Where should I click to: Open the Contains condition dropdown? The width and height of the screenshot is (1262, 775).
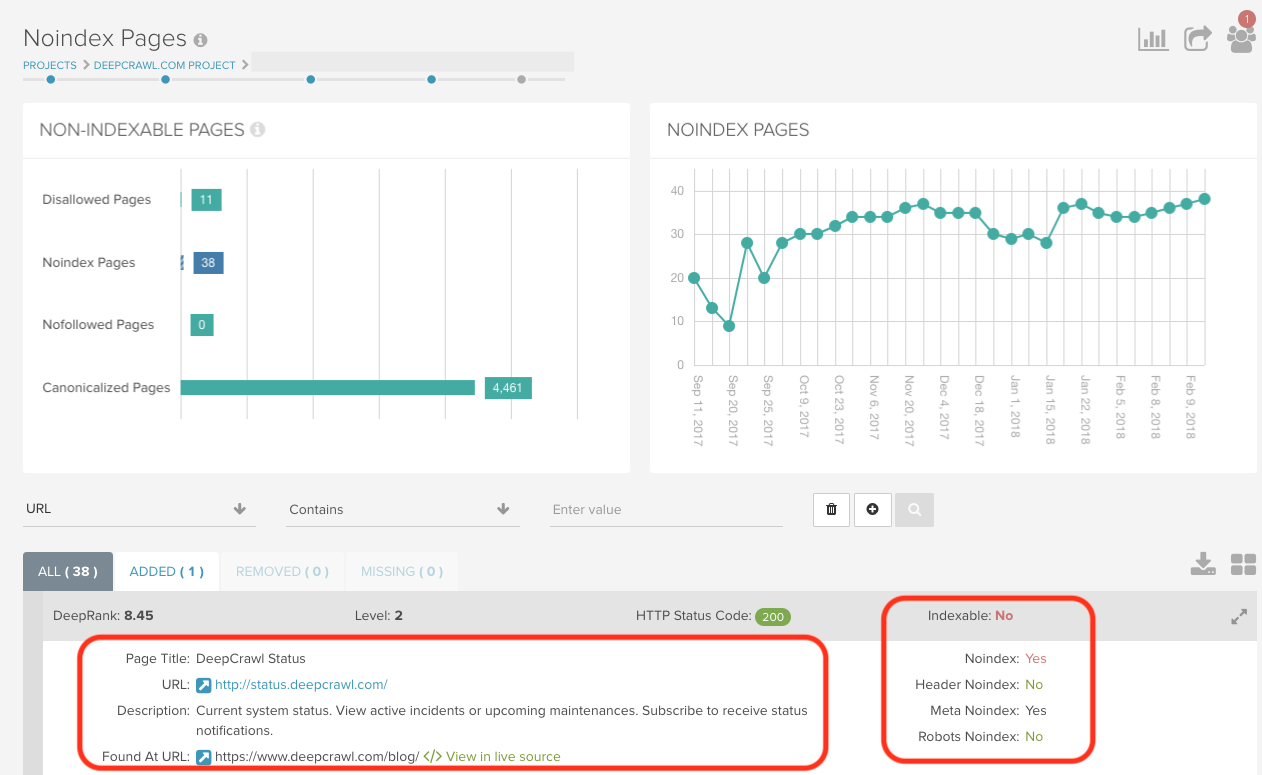(x=402, y=509)
